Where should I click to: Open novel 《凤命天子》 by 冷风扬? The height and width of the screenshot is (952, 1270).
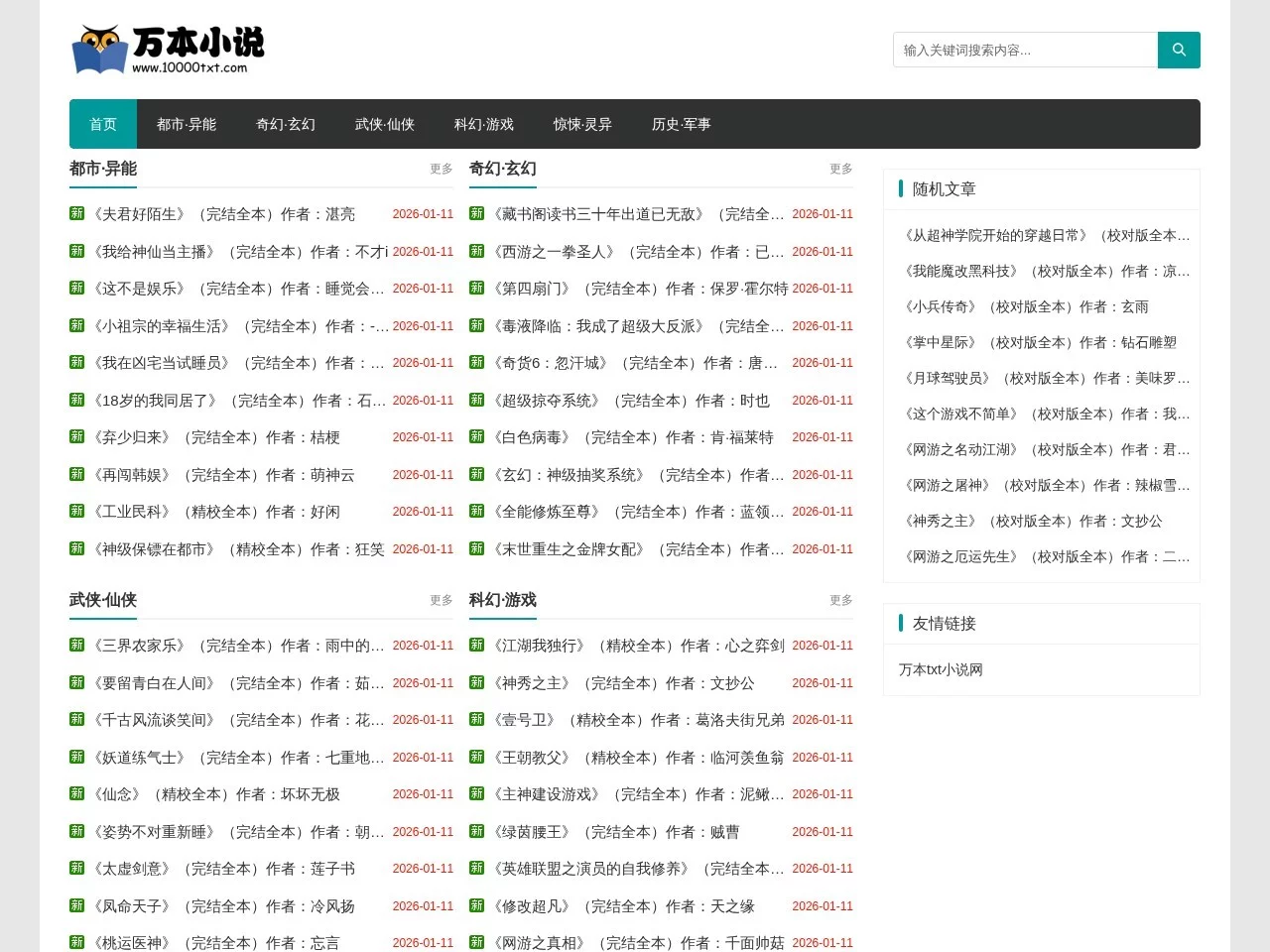(222, 906)
